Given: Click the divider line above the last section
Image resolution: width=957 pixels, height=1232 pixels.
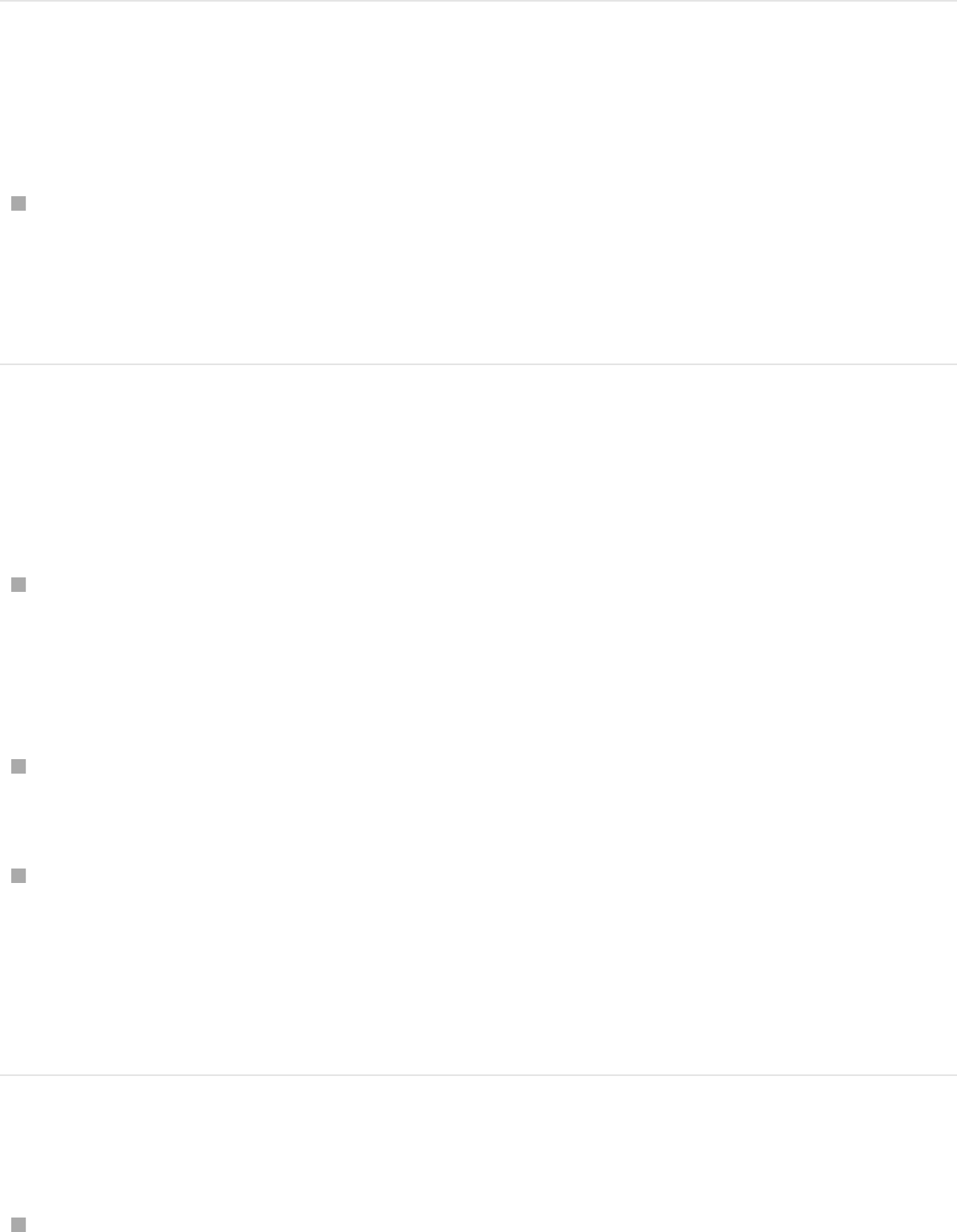Looking at the screenshot, I should [x=478, y=1075].
